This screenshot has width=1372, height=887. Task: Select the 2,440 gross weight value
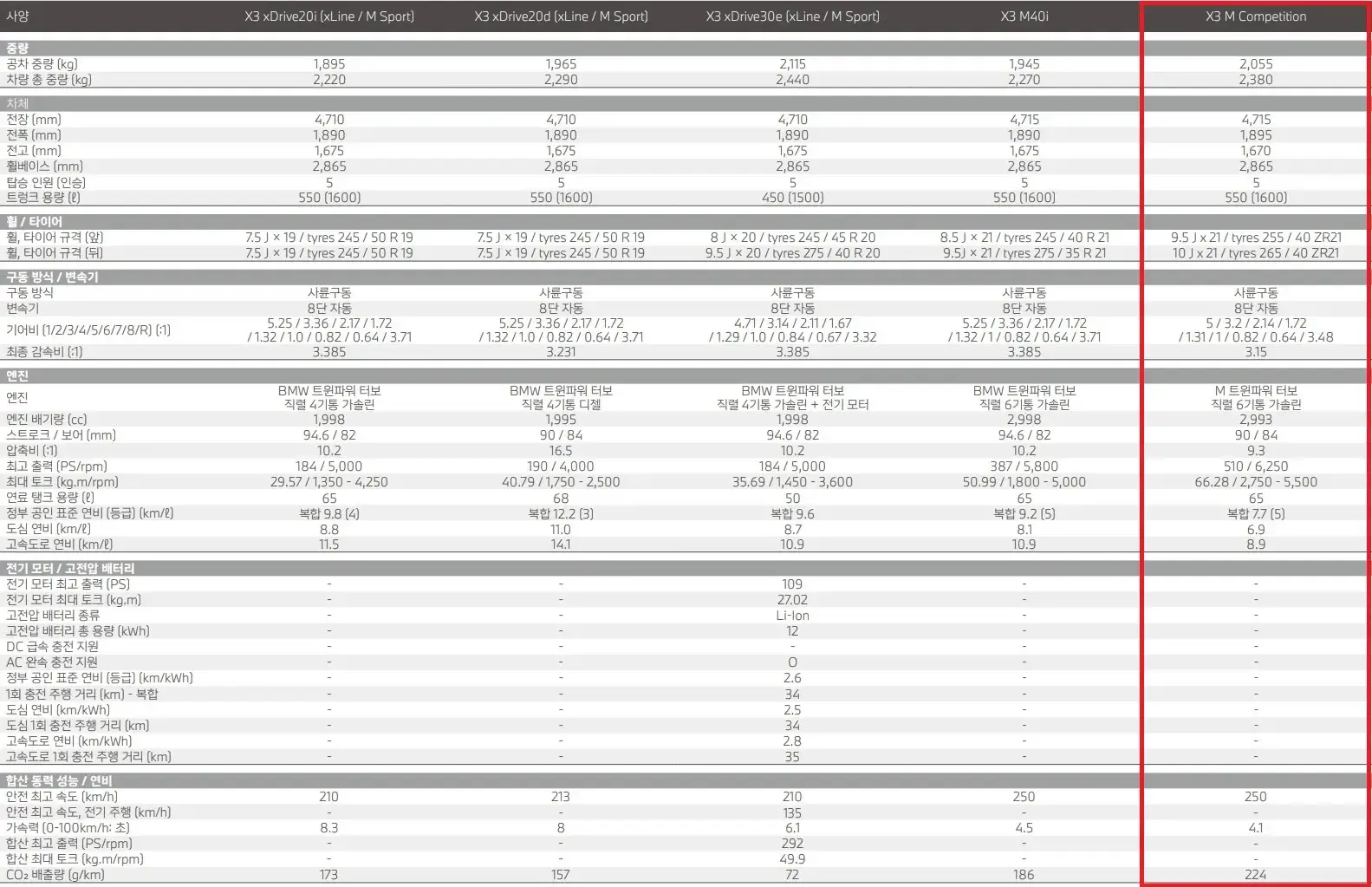(792, 80)
